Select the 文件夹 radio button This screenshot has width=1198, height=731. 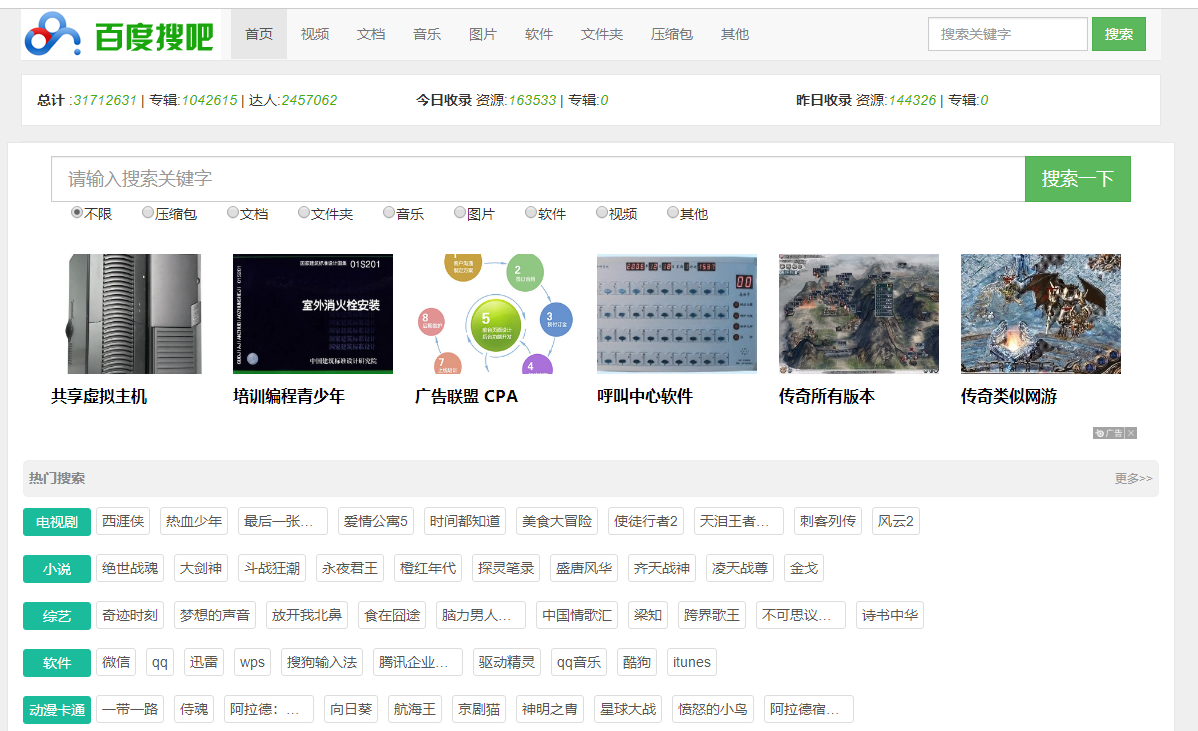pos(304,212)
